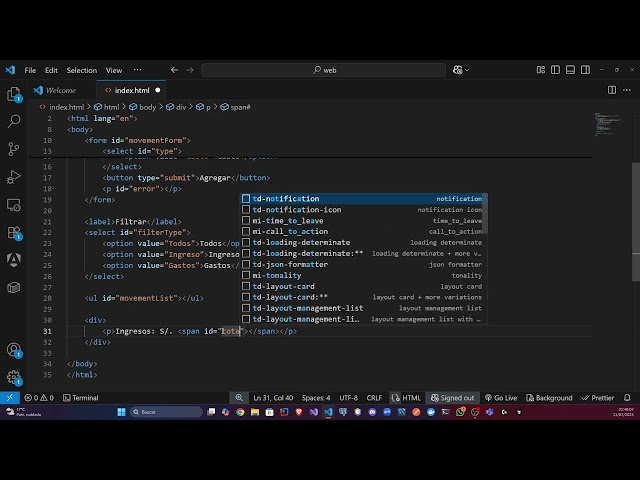Open the Source Control view

[x=14, y=149]
